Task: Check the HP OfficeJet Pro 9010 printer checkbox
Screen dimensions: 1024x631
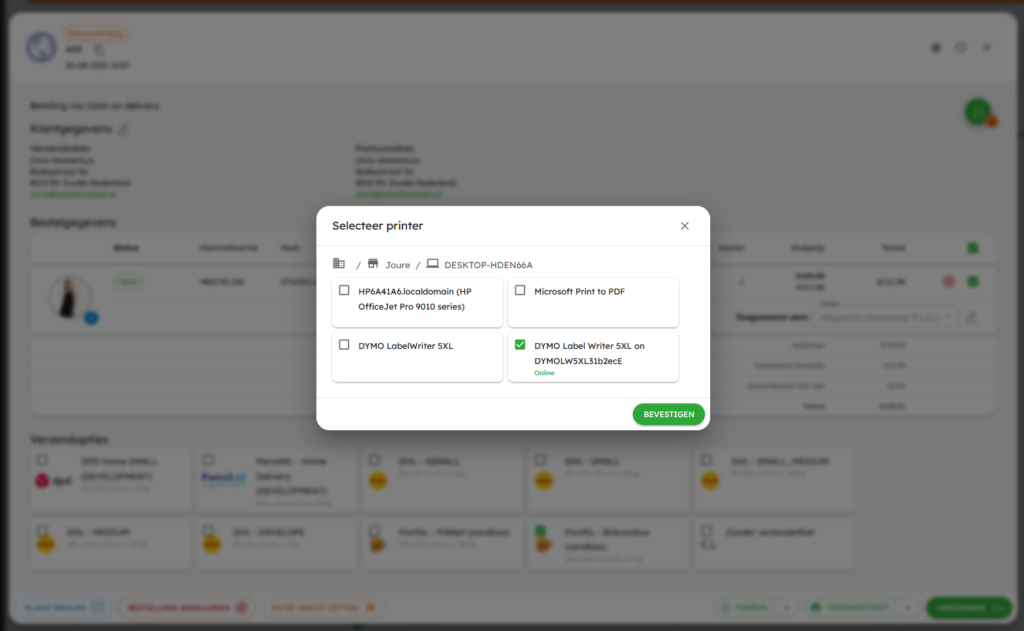Action: (344, 290)
